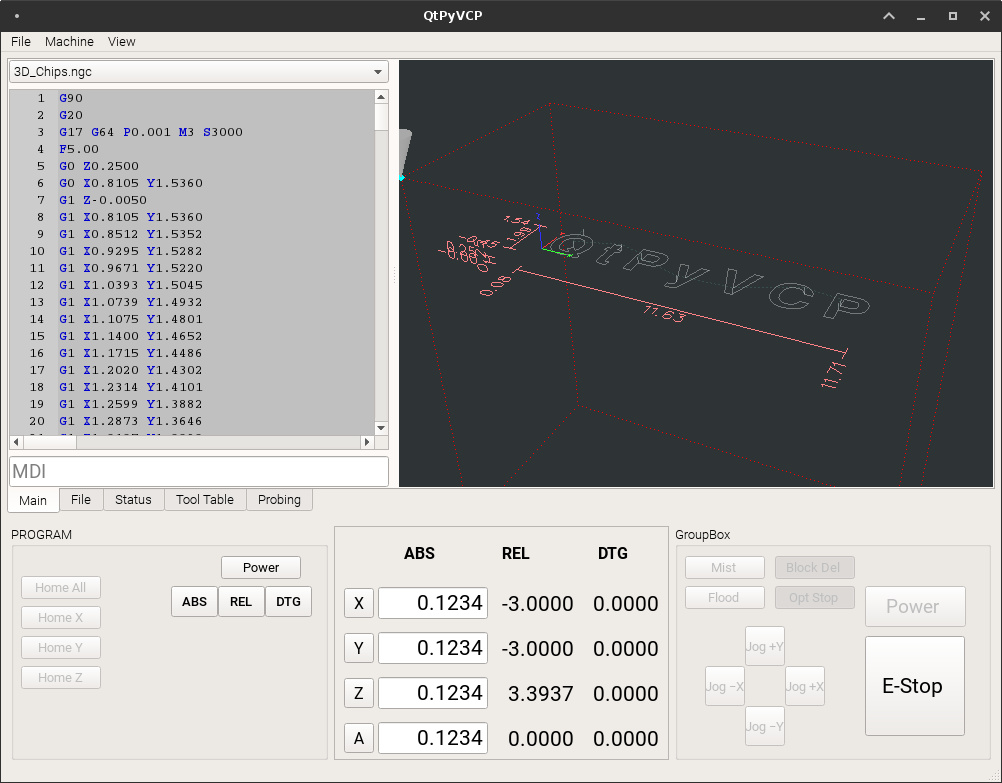
Task: Click the Y axis button in DRO
Action: click(x=358, y=648)
